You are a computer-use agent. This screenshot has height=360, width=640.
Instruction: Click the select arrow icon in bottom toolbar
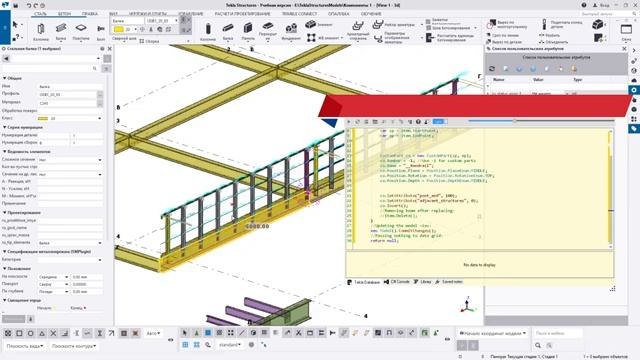pyautogui.click(x=185, y=333)
